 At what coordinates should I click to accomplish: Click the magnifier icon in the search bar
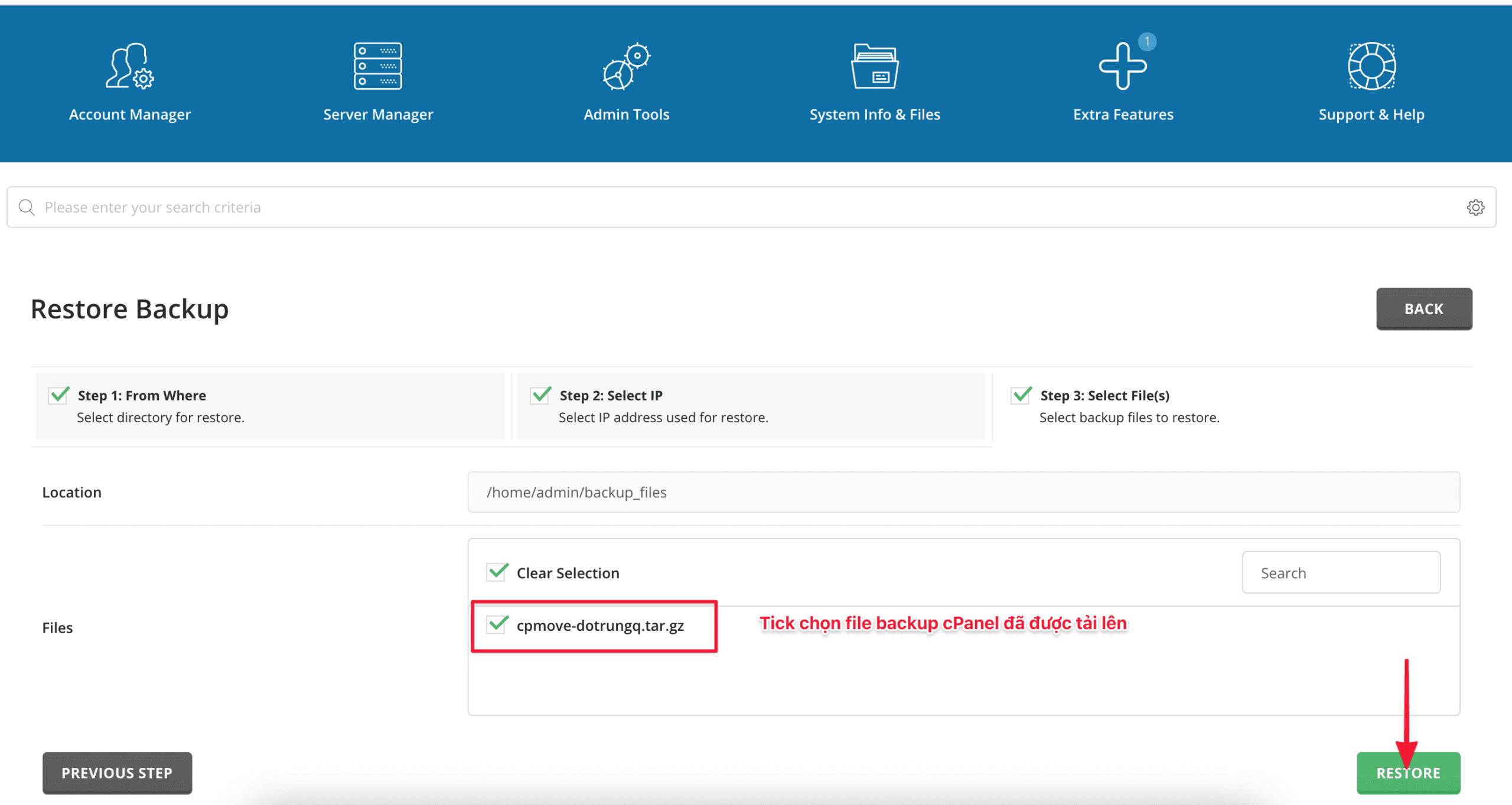click(27, 207)
